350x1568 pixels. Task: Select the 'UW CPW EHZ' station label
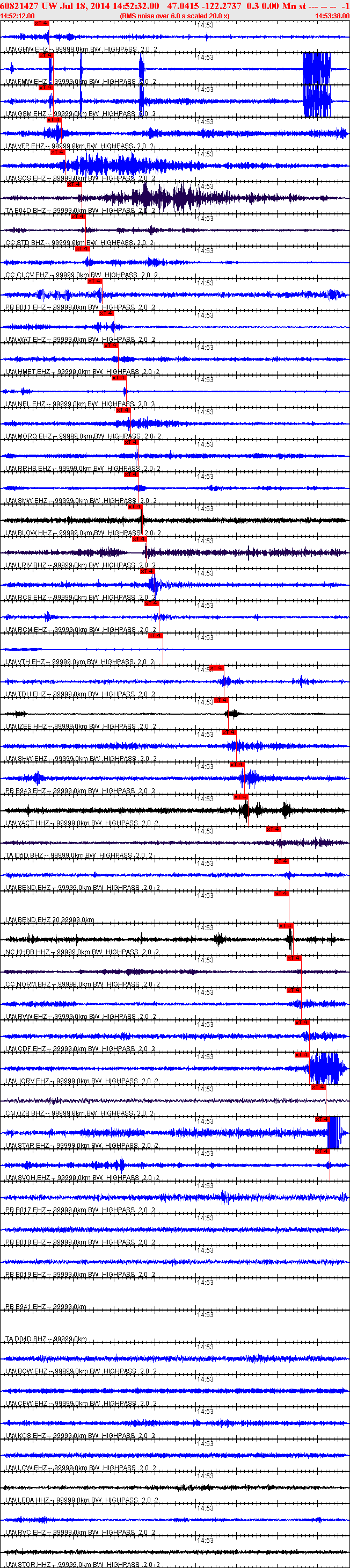pos(27,1404)
